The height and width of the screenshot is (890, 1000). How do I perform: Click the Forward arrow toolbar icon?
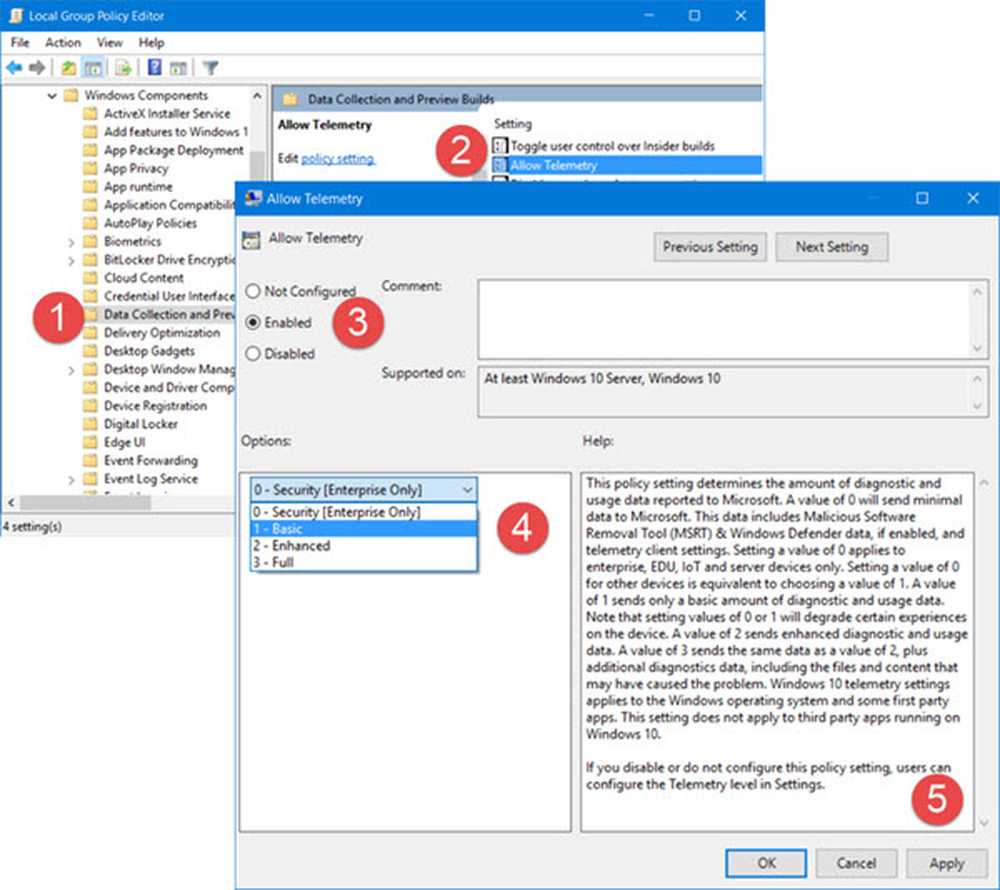(x=37, y=68)
